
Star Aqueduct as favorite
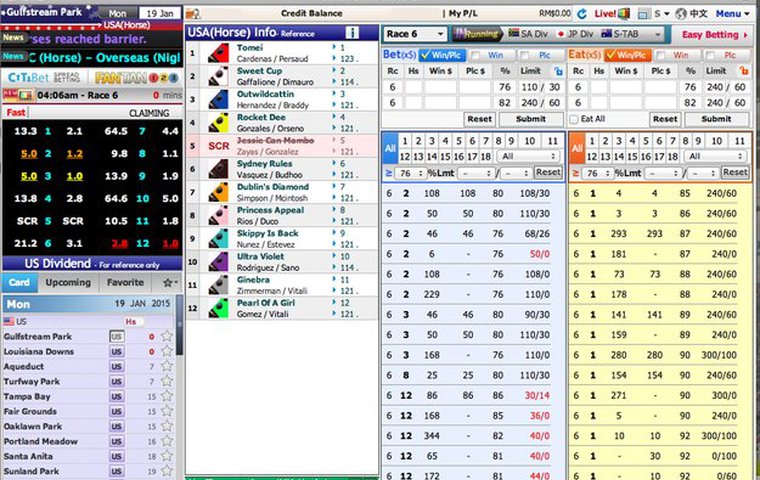click(167, 366)
